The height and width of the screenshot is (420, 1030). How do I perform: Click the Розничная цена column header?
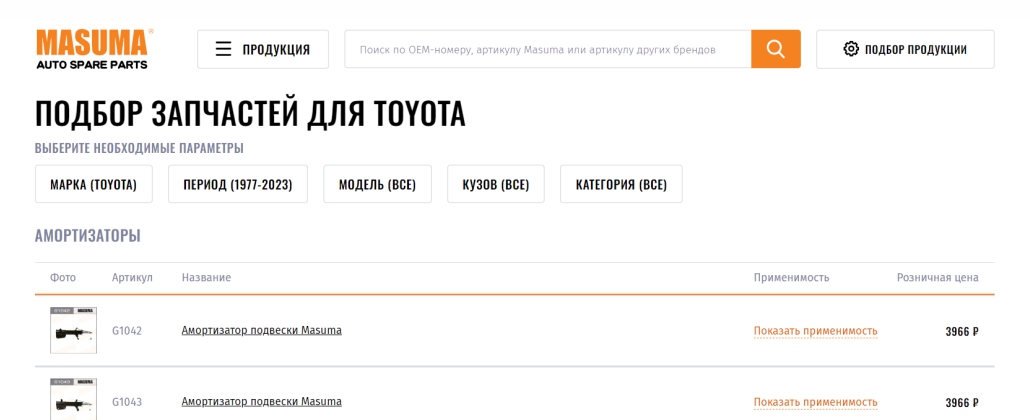[x=937, y=277]
